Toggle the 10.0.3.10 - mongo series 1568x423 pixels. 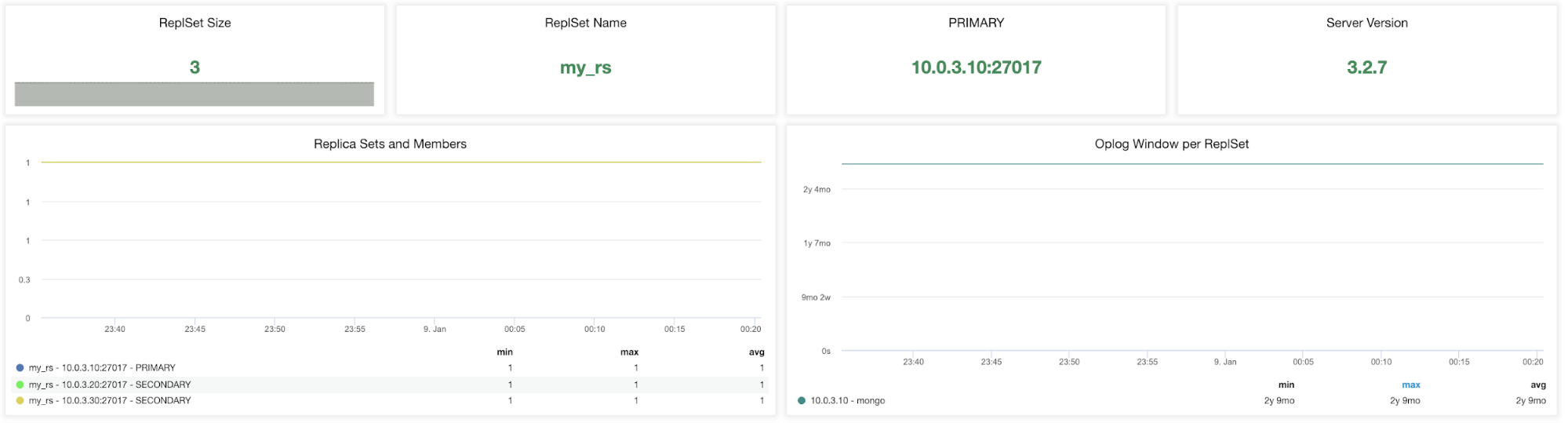click(848, 400)
